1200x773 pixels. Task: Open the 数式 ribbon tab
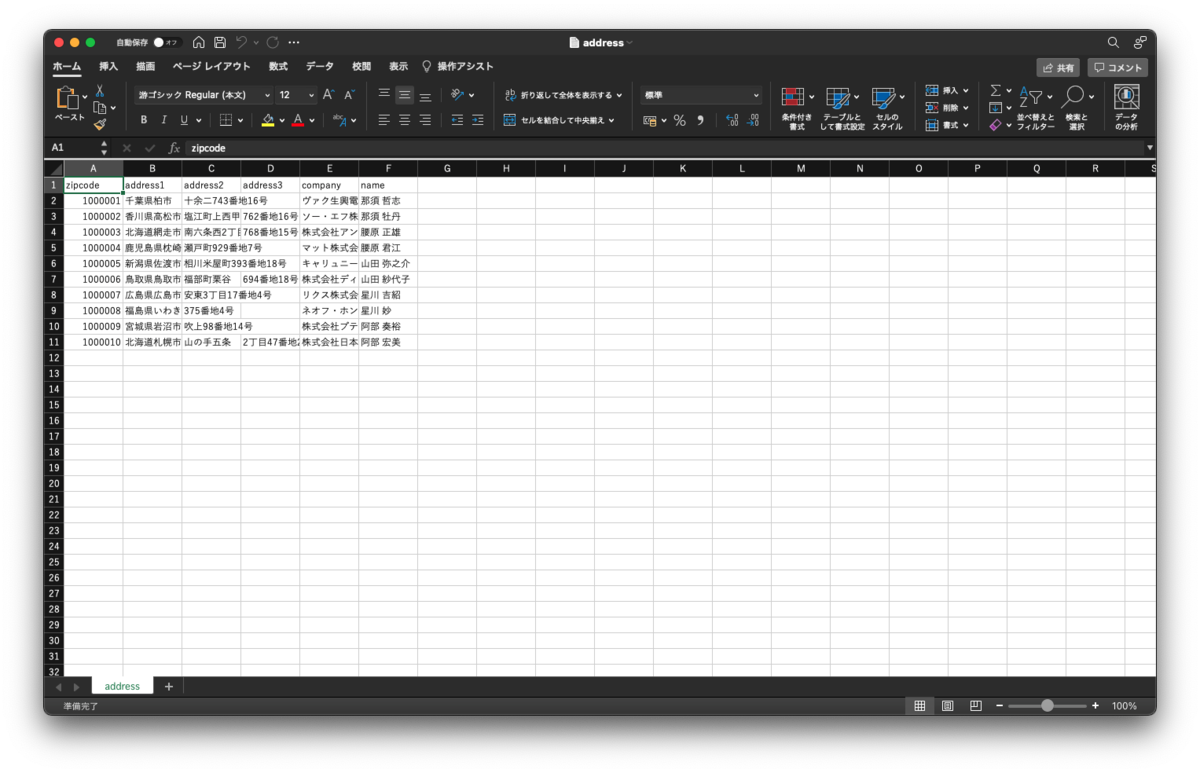pyautogui.click(x=278, y=67)
